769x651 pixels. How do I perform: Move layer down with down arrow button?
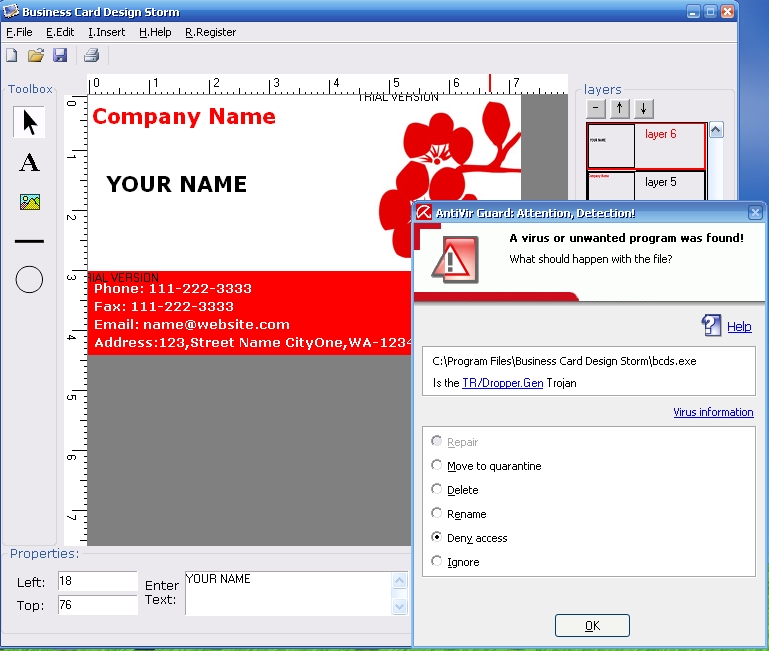(643, 108)
